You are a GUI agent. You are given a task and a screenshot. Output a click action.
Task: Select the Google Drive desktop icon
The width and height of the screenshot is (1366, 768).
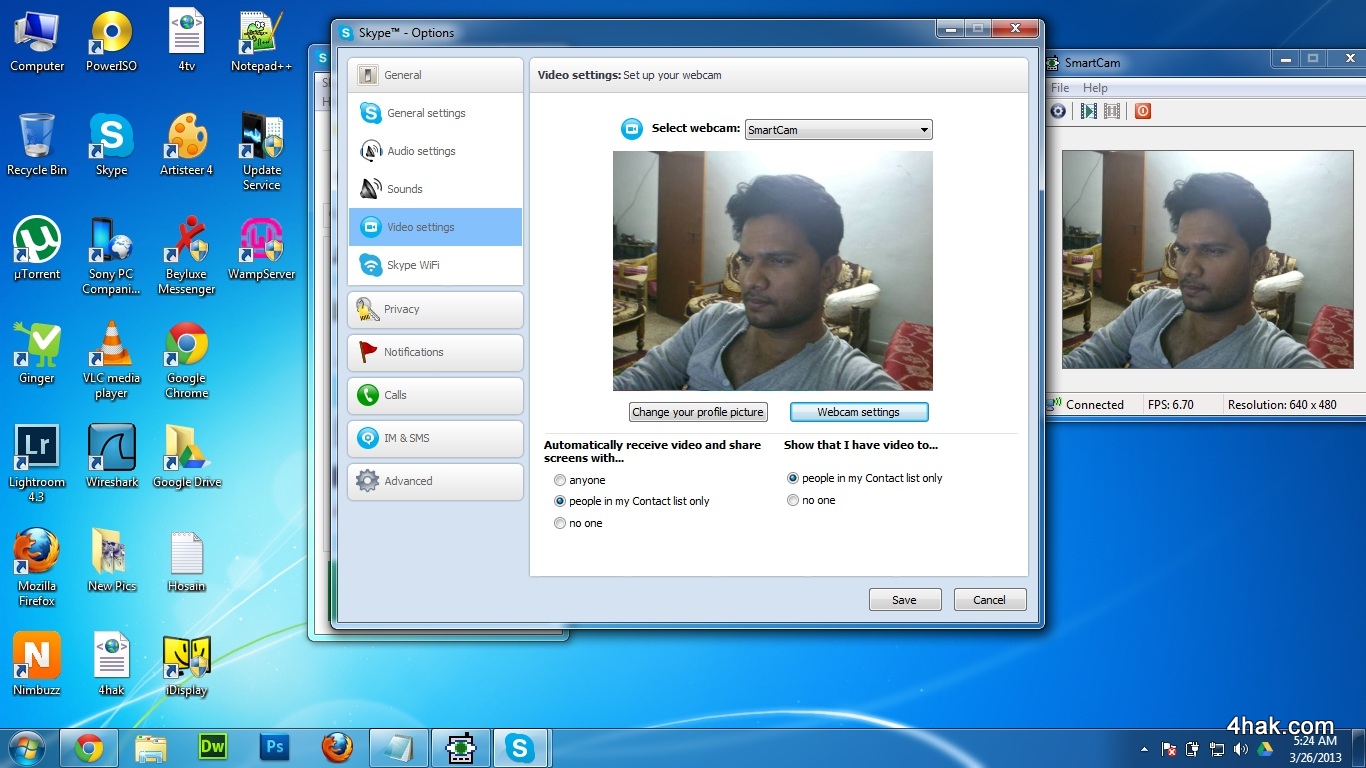click(x=187, y=456)
